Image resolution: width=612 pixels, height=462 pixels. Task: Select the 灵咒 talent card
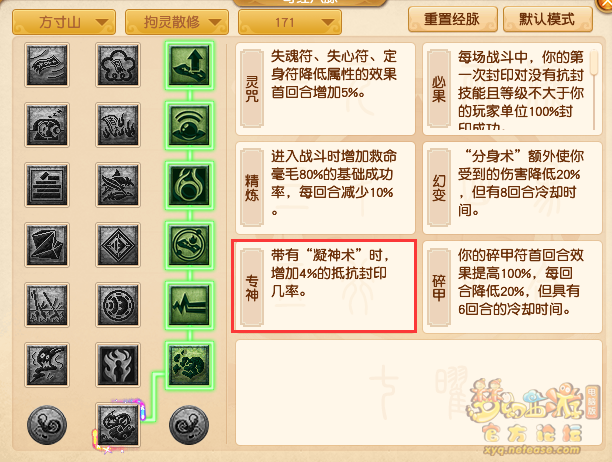tap(326, 89)
